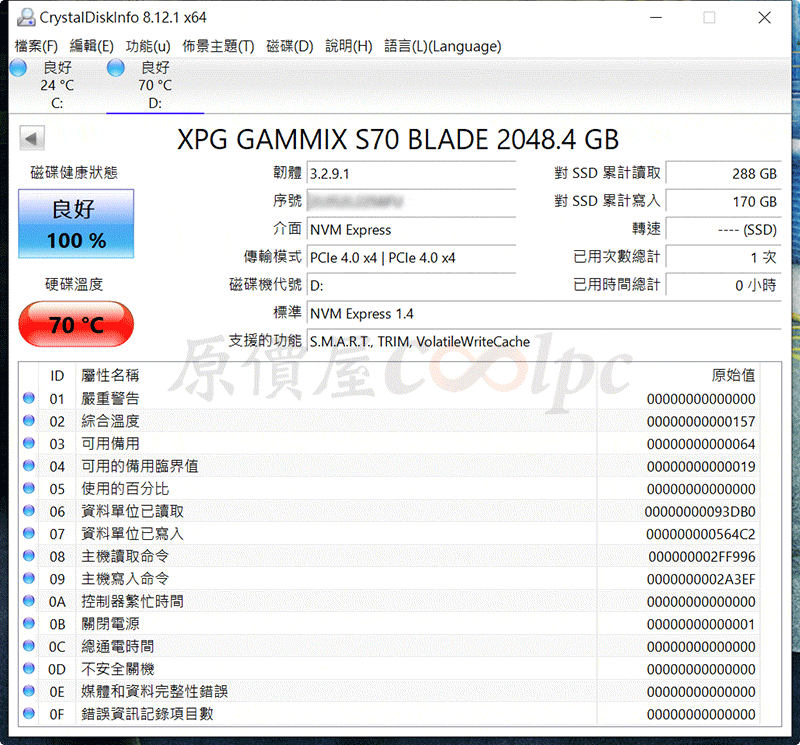Select the 不安全關機 attribute name
800x745 pixels.
tap(117, 668)
